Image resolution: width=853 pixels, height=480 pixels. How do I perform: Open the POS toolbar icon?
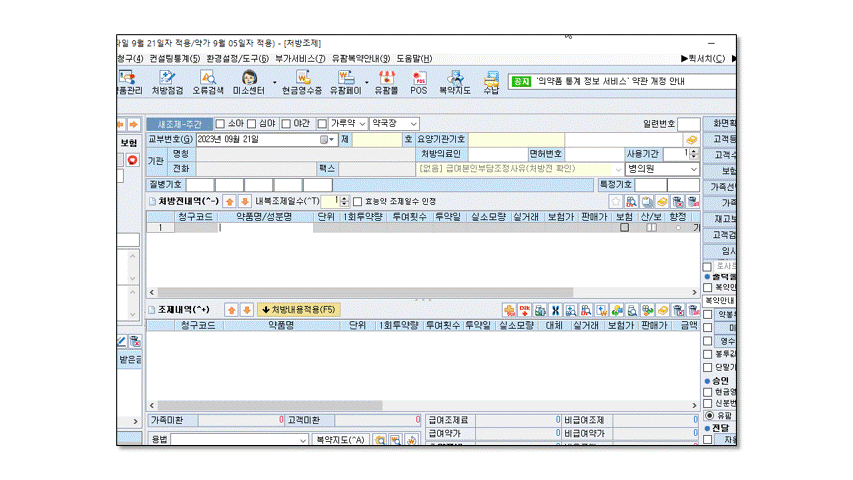[418, 82]
